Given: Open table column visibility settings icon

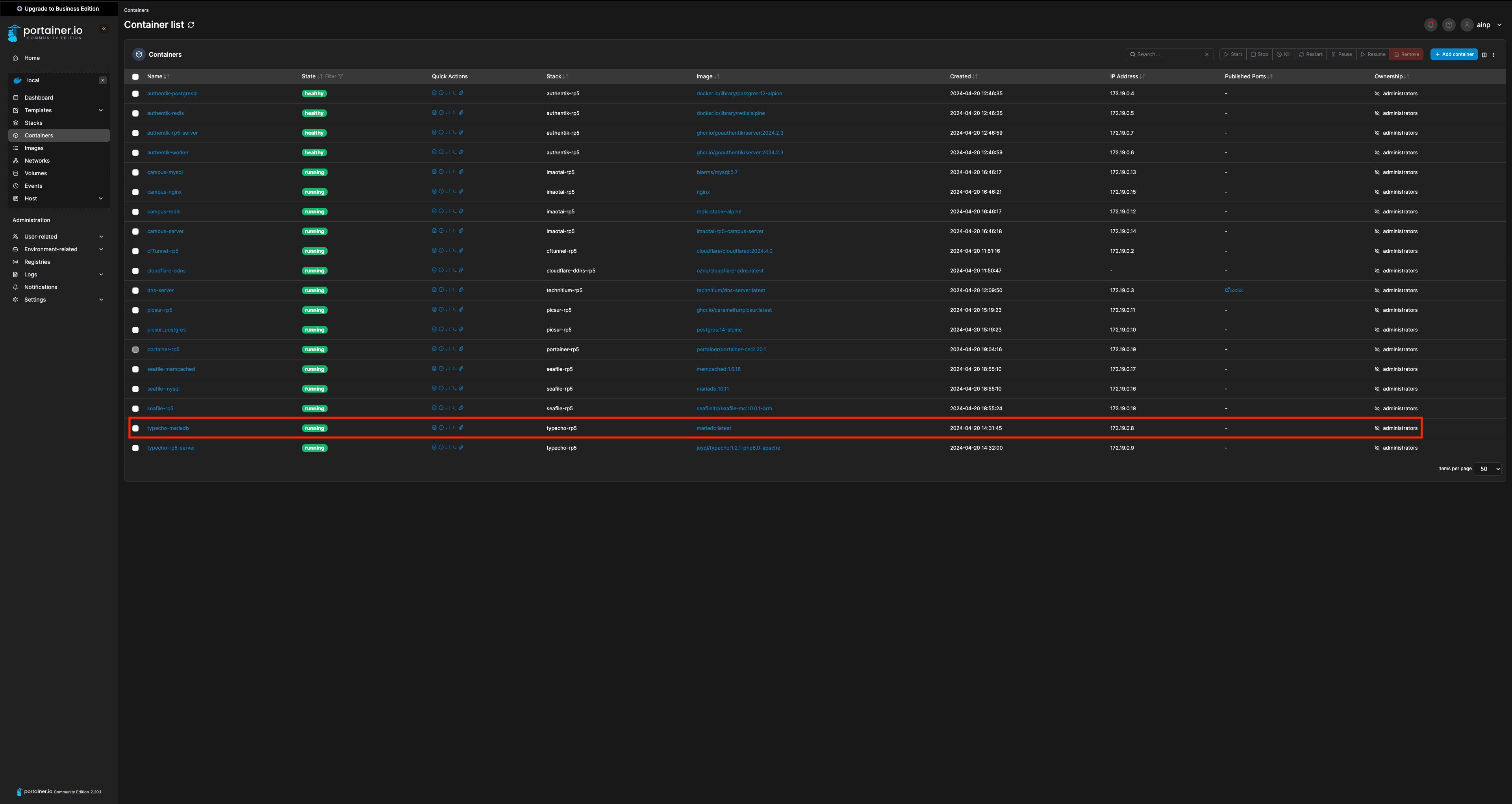Looking at the screenshot, I should tap(1484, 55).
